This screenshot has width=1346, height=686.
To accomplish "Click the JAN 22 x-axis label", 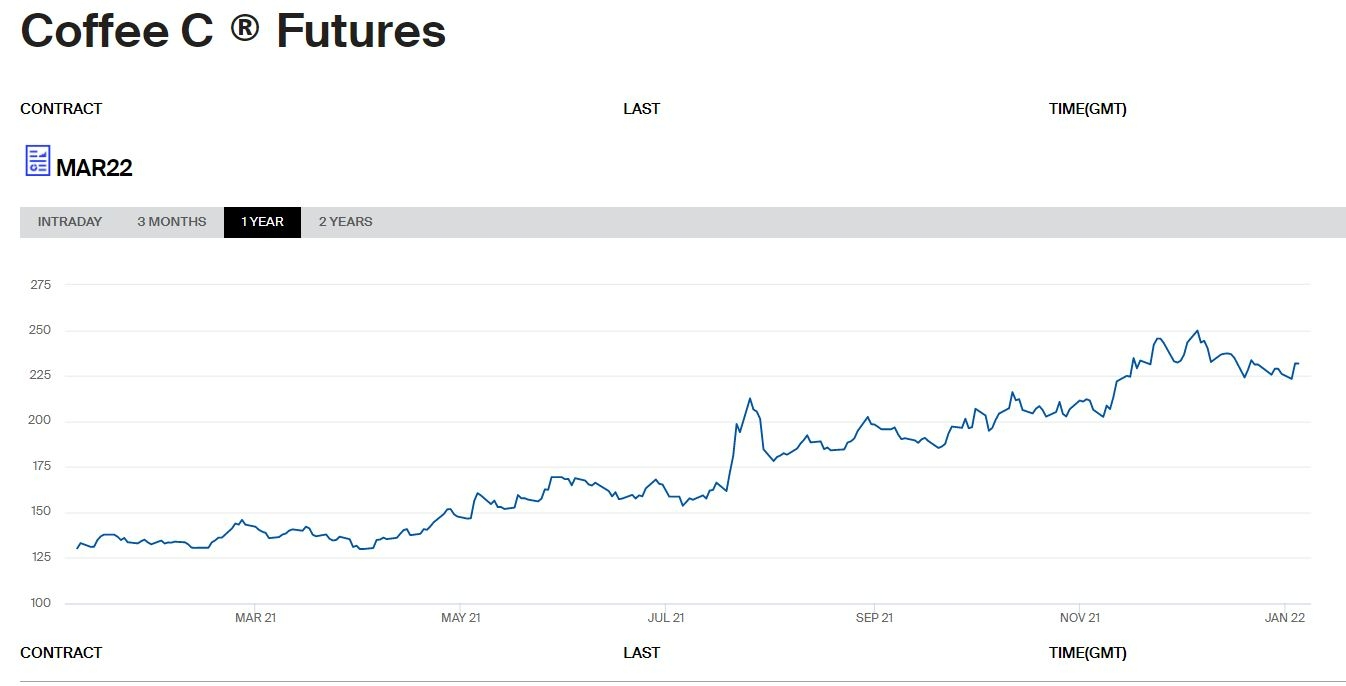I will coord(1285,618).
